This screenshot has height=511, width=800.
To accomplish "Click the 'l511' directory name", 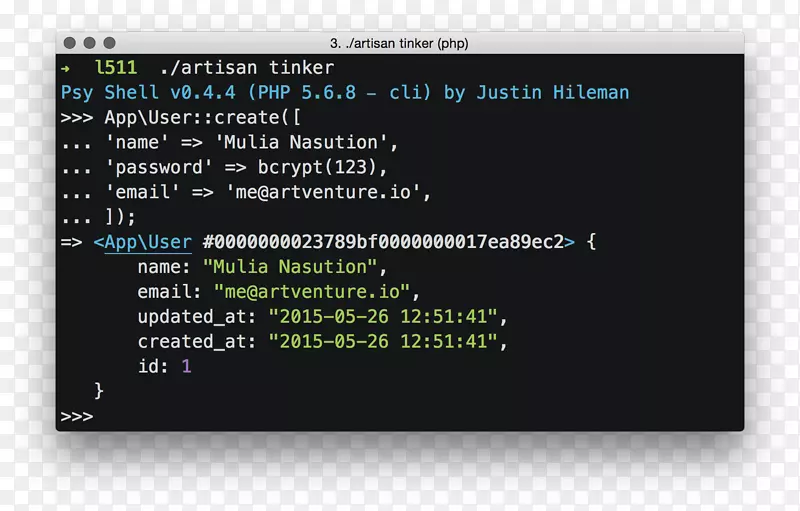I will click(x=116, y=68).
